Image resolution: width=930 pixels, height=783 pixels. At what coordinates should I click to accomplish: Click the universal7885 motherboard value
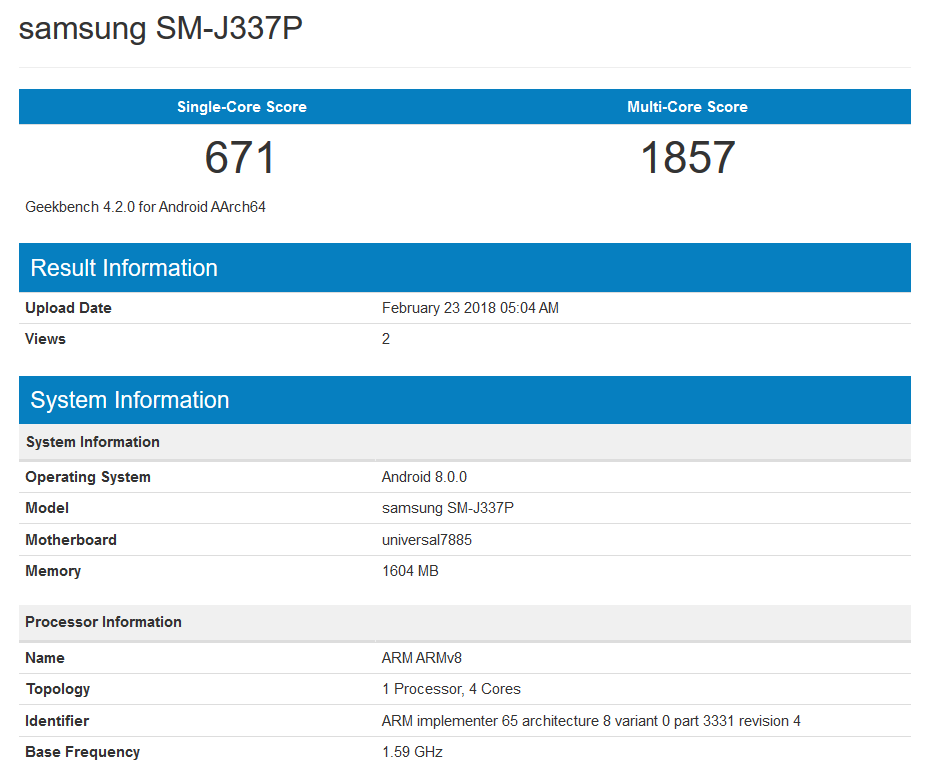click(427, 540)
